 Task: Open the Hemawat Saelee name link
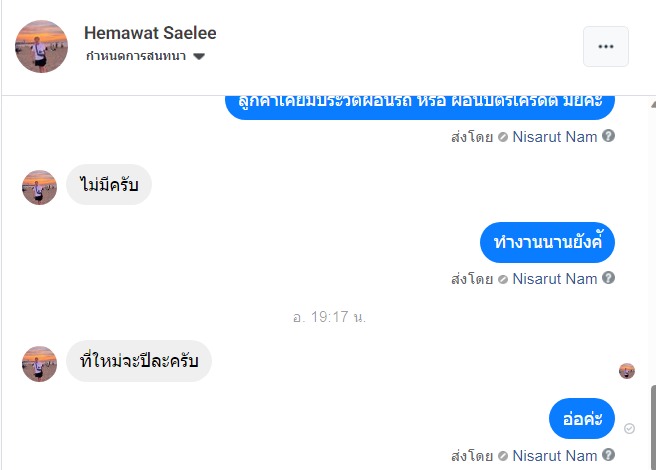[150, 33]
